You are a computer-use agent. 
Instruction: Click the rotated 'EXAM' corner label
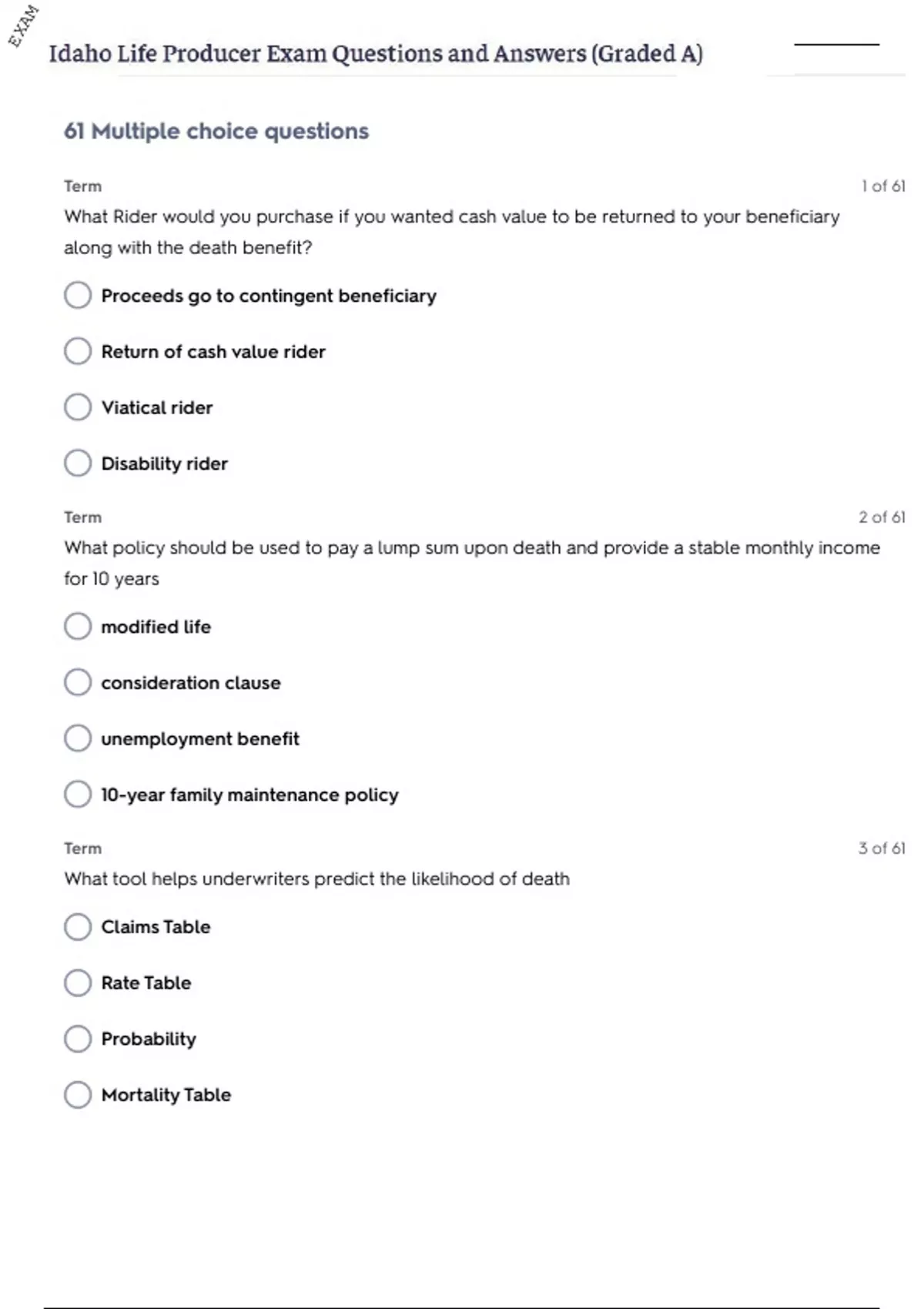point(23,25)
